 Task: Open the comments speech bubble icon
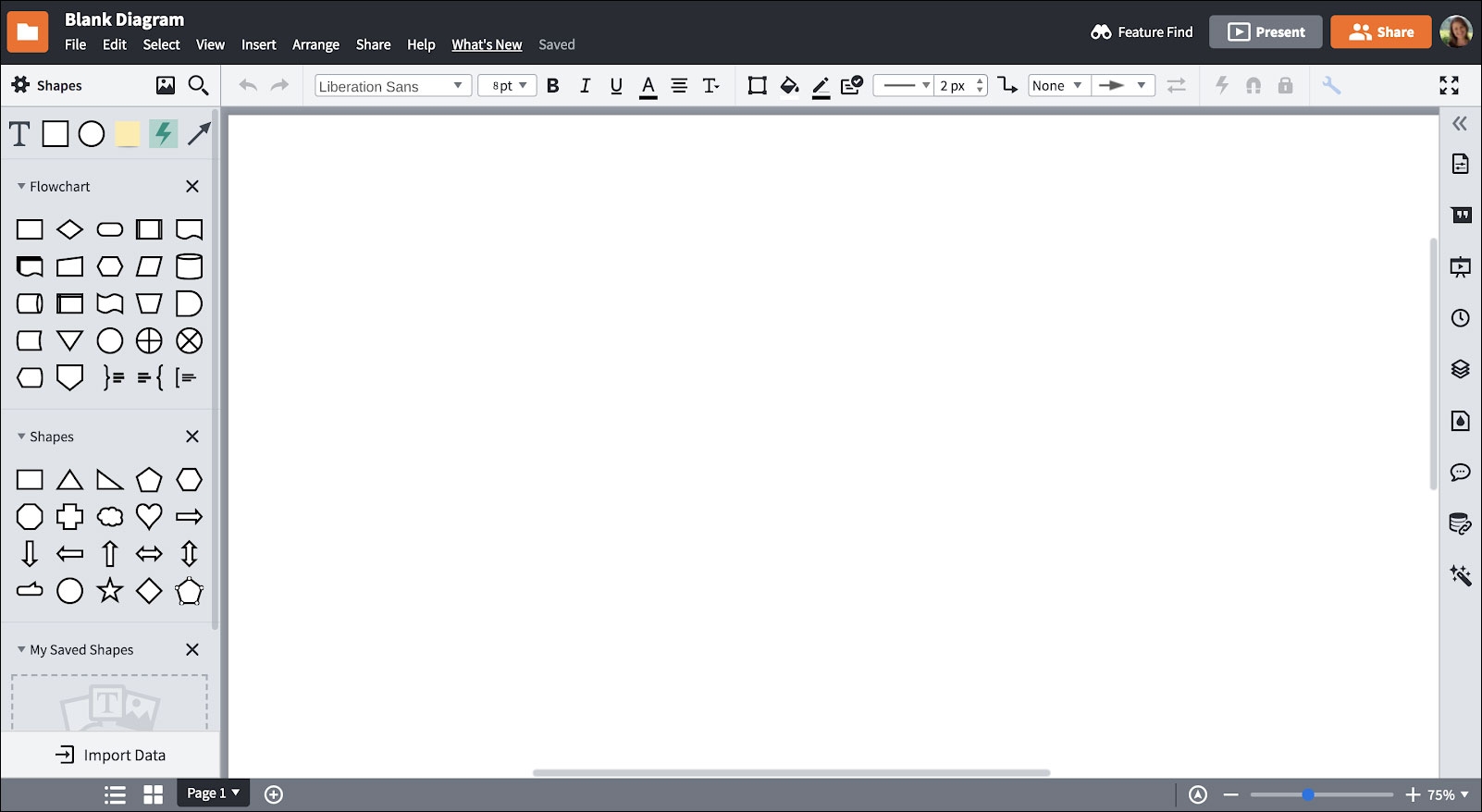pos(1460,473)
